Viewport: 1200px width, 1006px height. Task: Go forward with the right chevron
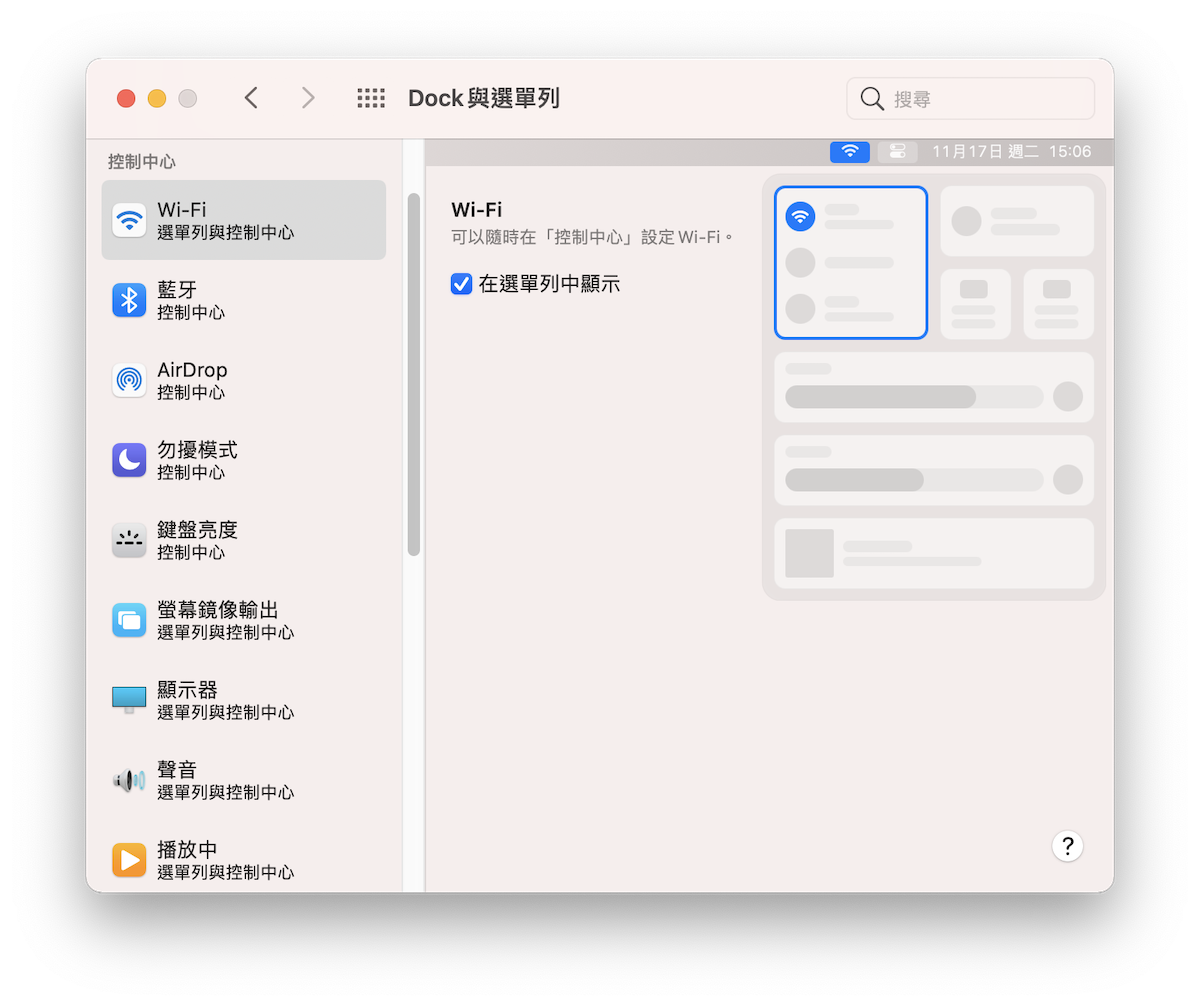pyautogui.click(x=308, y=98)
